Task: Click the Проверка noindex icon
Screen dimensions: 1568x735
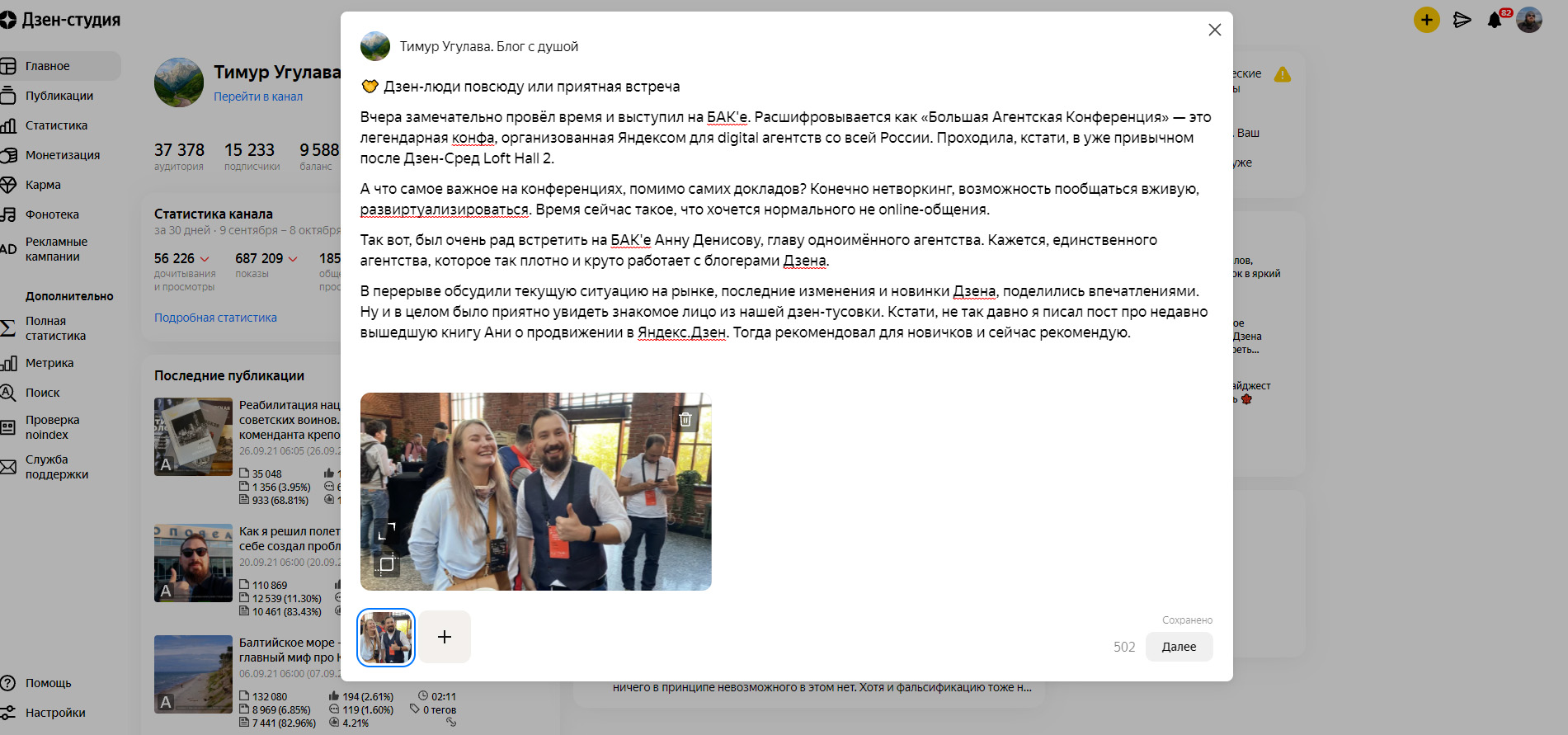Action: pos(8,427)
